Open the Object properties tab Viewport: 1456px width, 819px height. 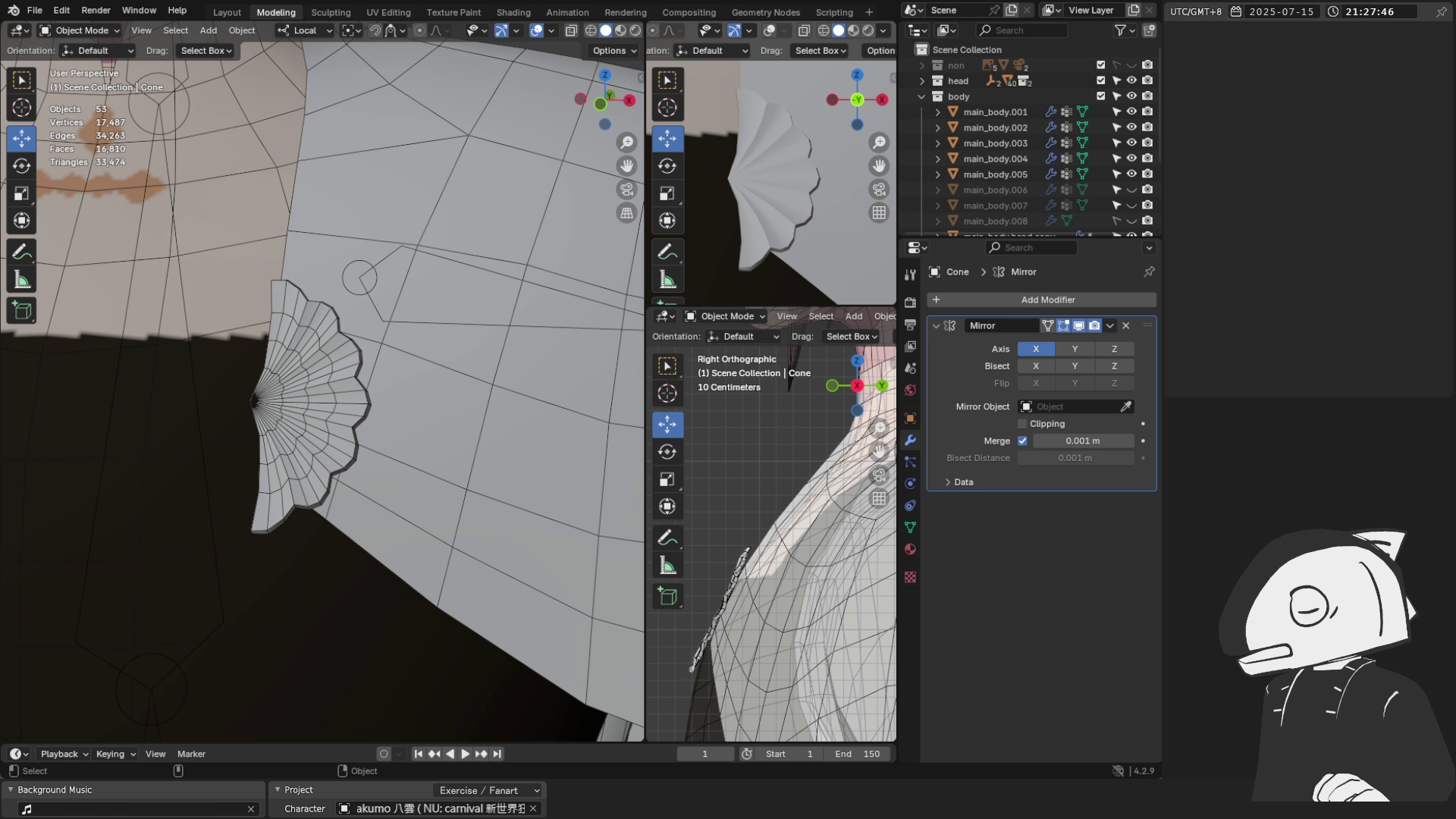(x=910, y=418)
